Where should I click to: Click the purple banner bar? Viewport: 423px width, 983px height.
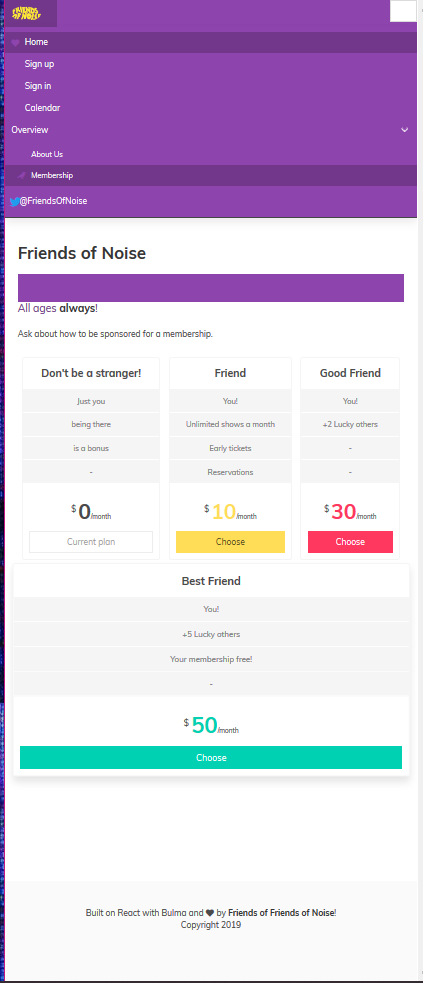point(211,288)
